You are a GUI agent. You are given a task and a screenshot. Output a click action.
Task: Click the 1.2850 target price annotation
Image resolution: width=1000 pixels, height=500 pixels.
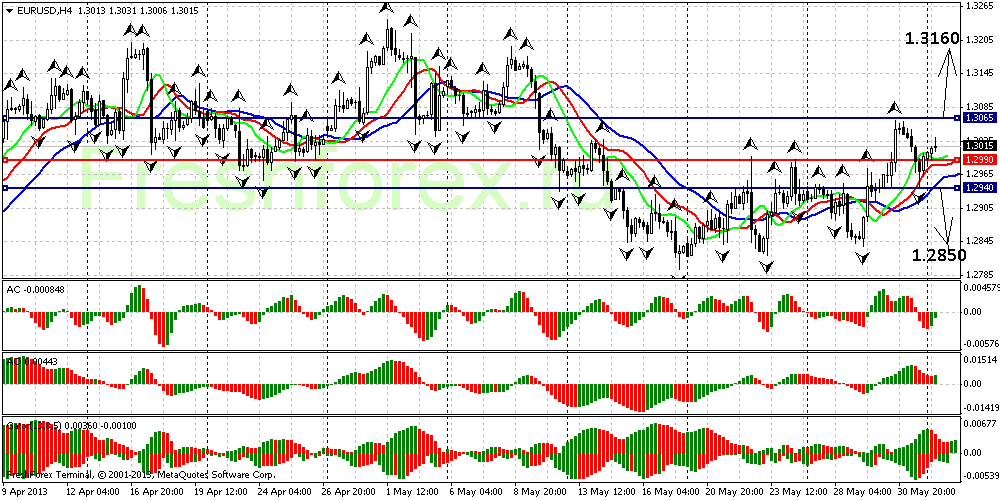click(938, 255)
